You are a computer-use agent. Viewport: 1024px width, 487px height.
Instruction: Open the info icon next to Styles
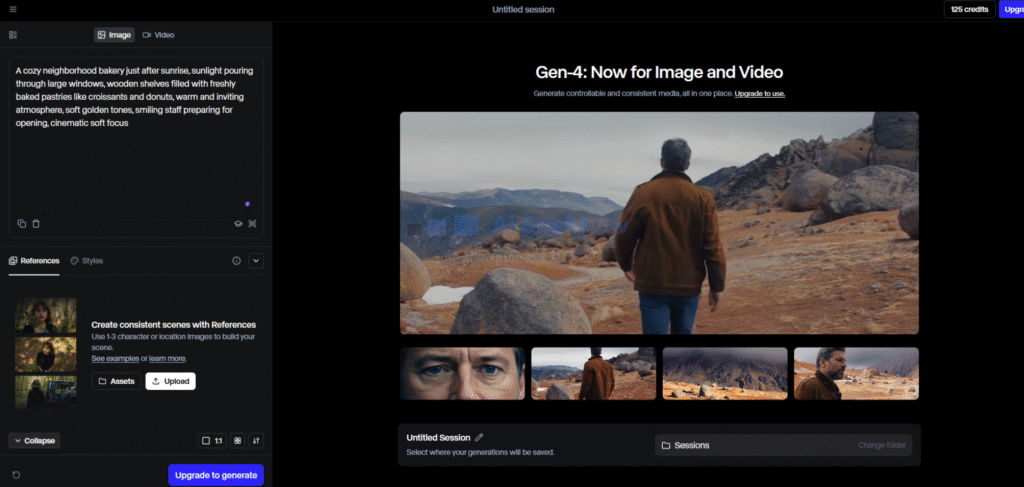[236, 261]
